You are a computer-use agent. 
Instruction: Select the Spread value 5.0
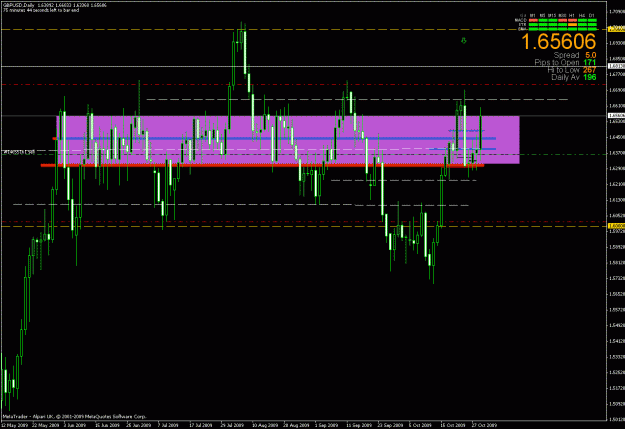591,55
